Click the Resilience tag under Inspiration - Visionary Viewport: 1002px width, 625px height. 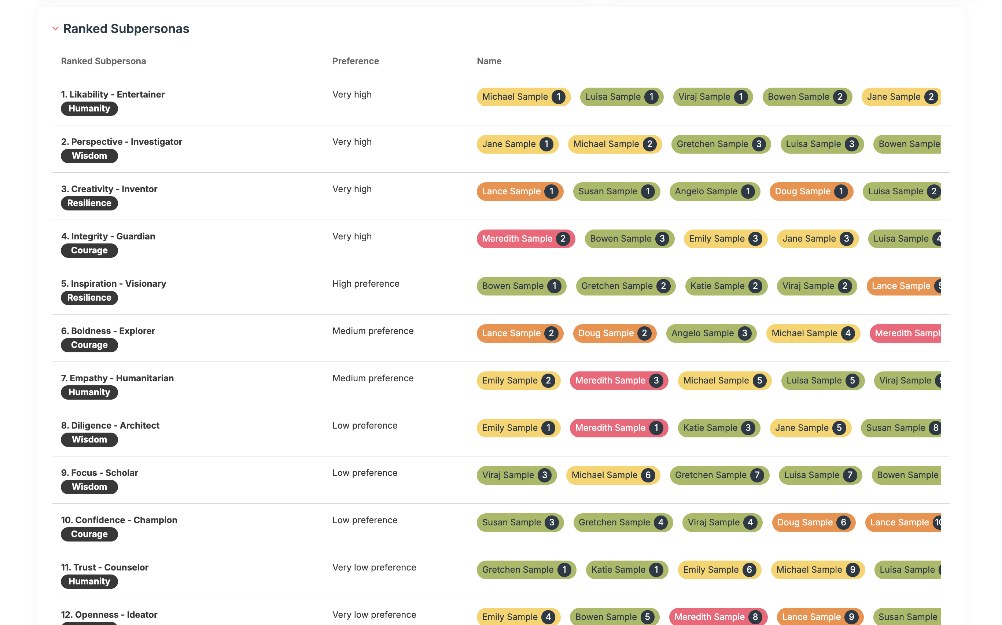pyautogui.click(x=89, y=298)
